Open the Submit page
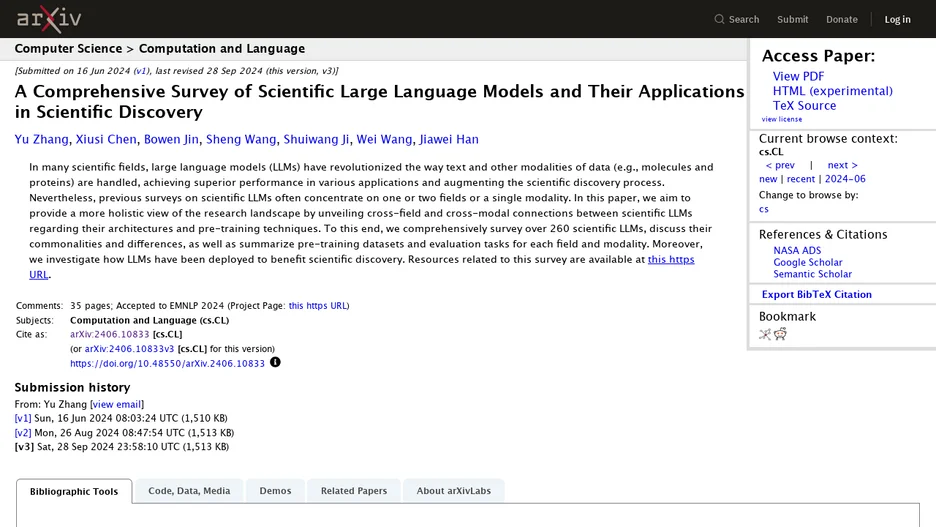The height and width of the screenshot is (527, 936). click(x=792, y=19)
